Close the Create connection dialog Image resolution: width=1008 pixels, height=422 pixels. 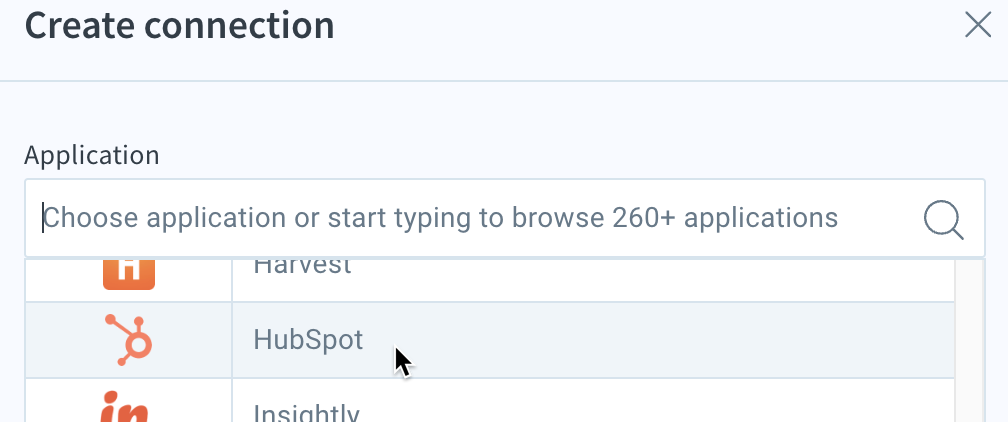[x=978, y=26]
